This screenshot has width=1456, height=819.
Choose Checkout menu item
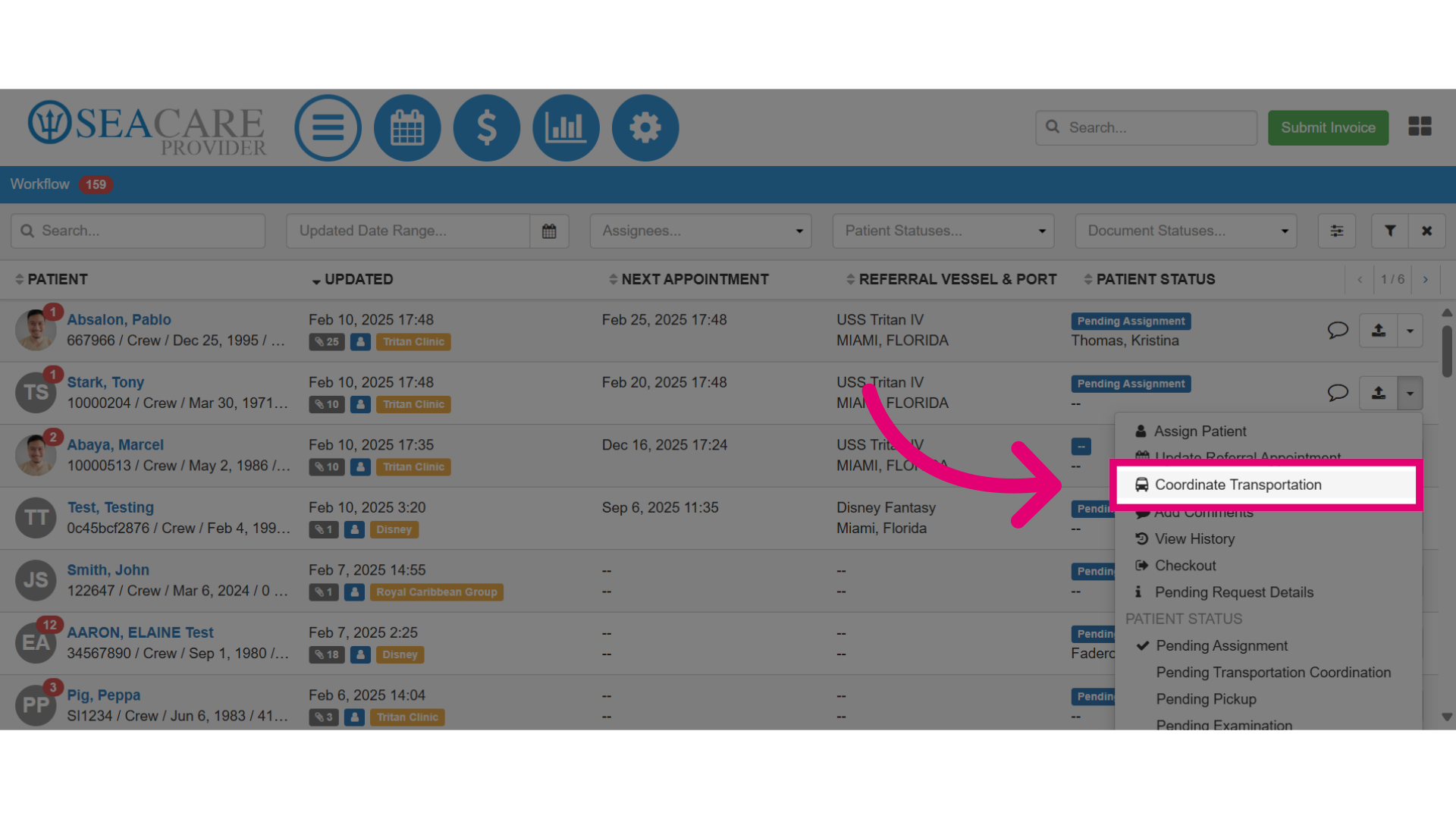point(1185,566)
